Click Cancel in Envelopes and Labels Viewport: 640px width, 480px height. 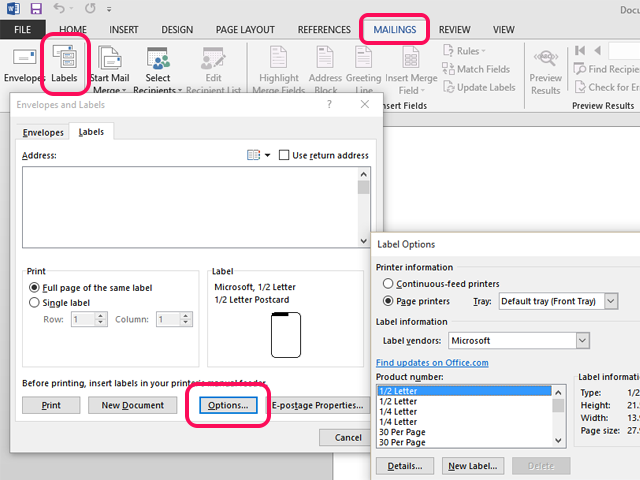pyautogui.click(x=347, y=438)
